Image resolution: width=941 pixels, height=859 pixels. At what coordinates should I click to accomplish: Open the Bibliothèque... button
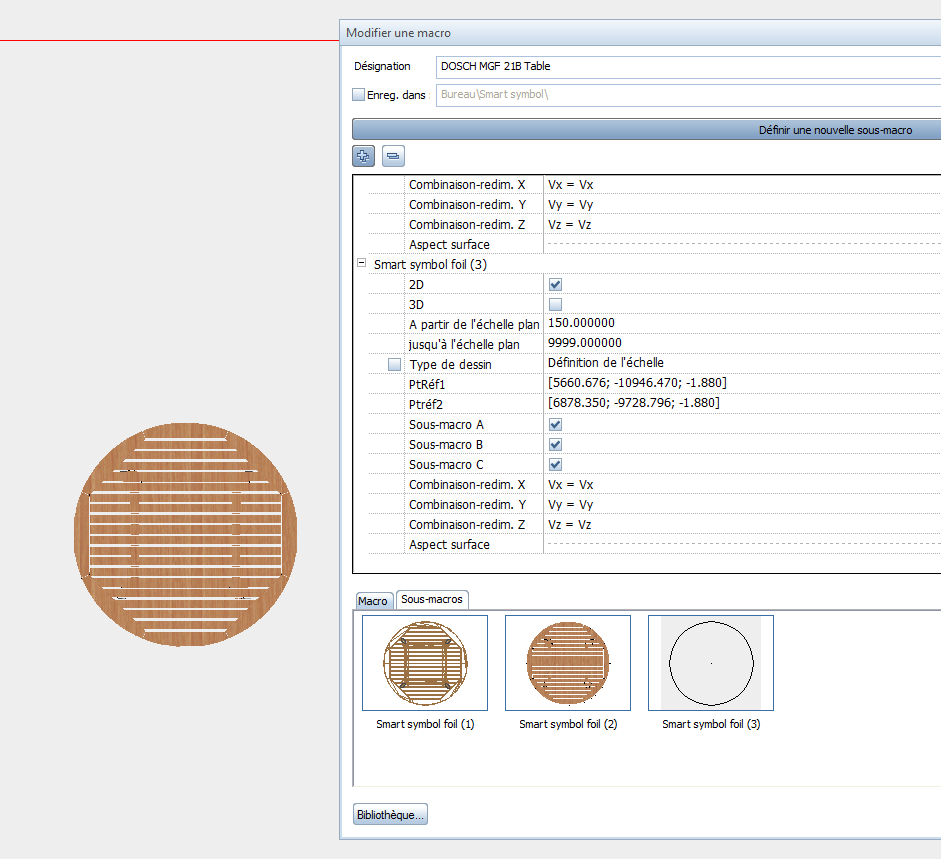tap(390, 815)
